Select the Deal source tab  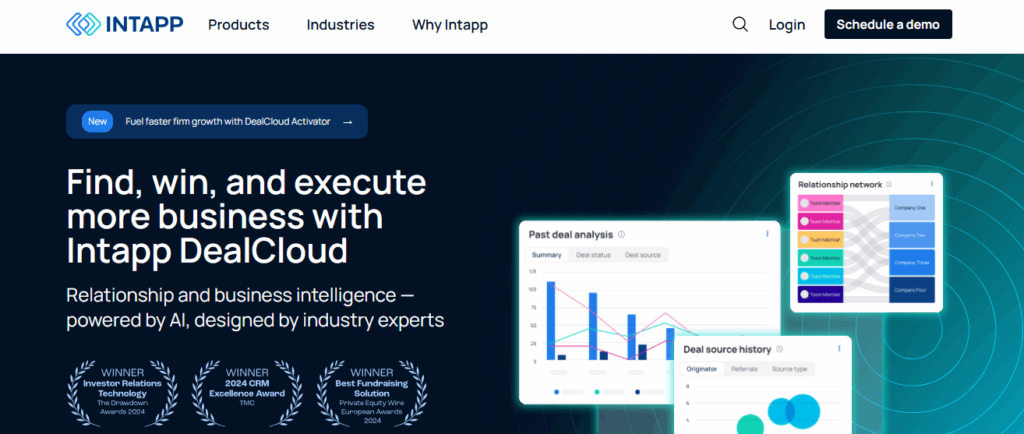tap(643, 255)
